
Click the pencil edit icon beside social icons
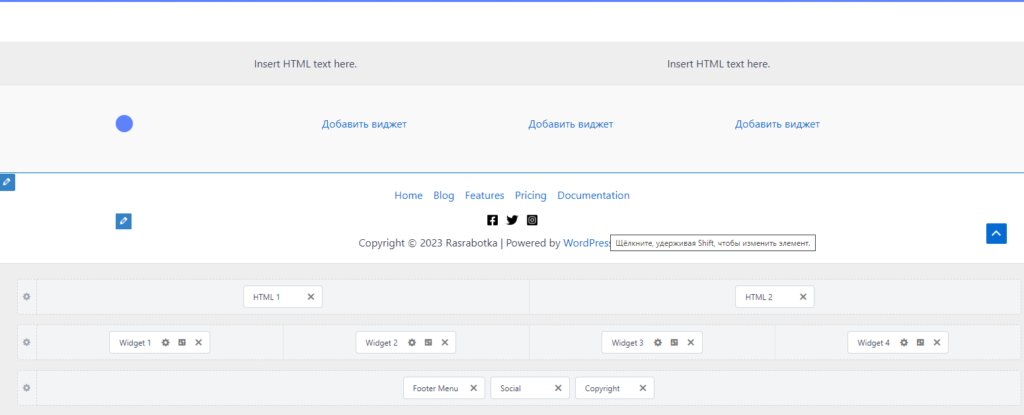123,221
